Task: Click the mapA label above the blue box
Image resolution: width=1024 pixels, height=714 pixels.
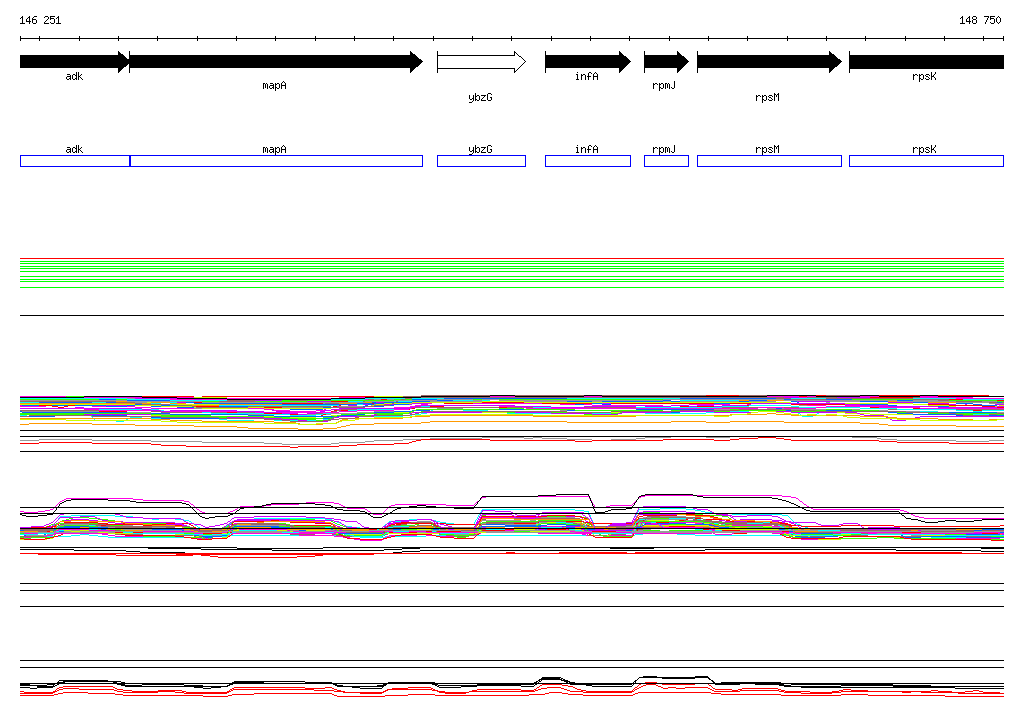Action: 274,150
